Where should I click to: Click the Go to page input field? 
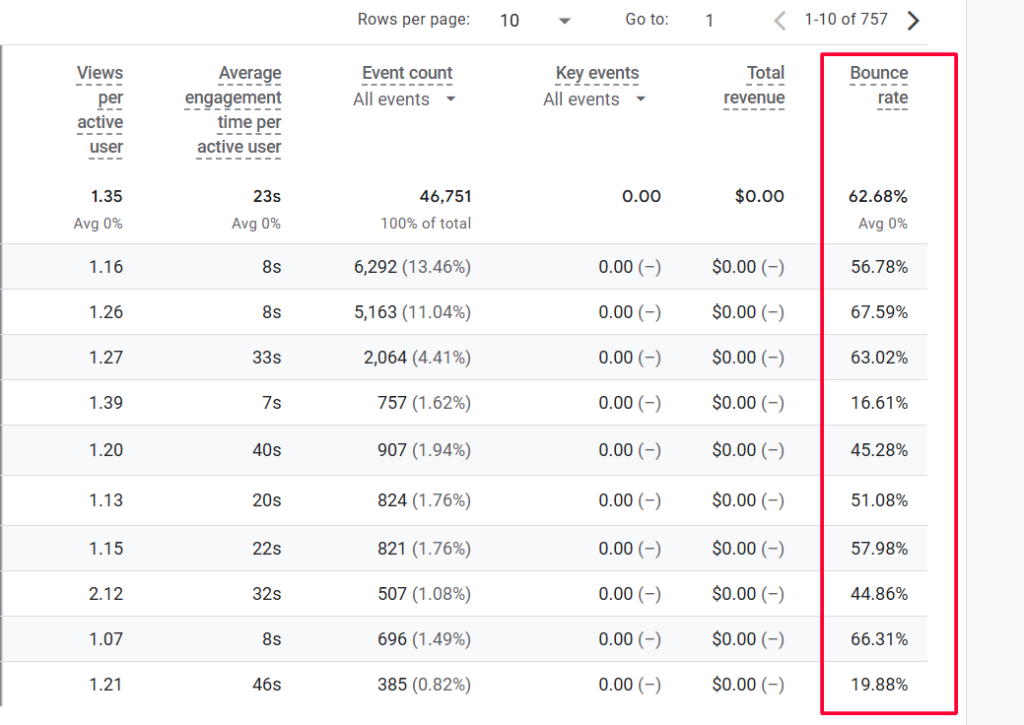coord(710,19)
